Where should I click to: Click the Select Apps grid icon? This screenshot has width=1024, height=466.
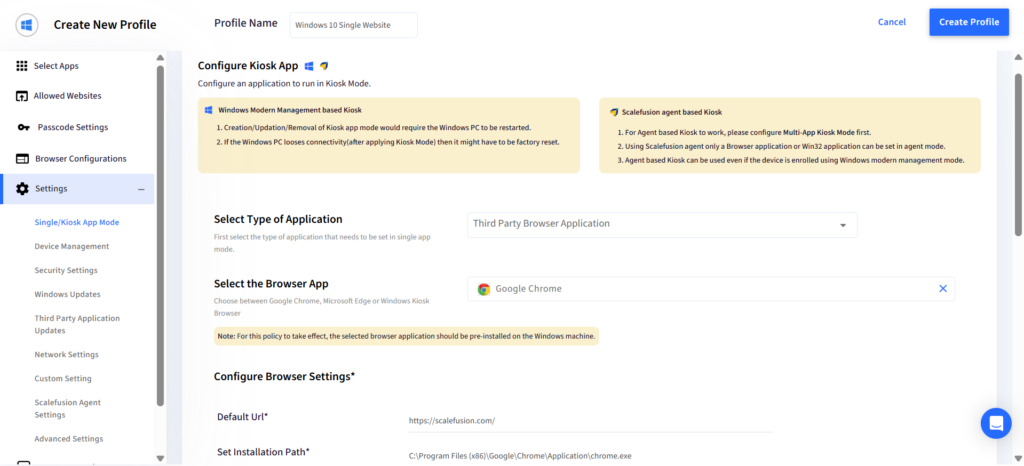tap(22, 66)
